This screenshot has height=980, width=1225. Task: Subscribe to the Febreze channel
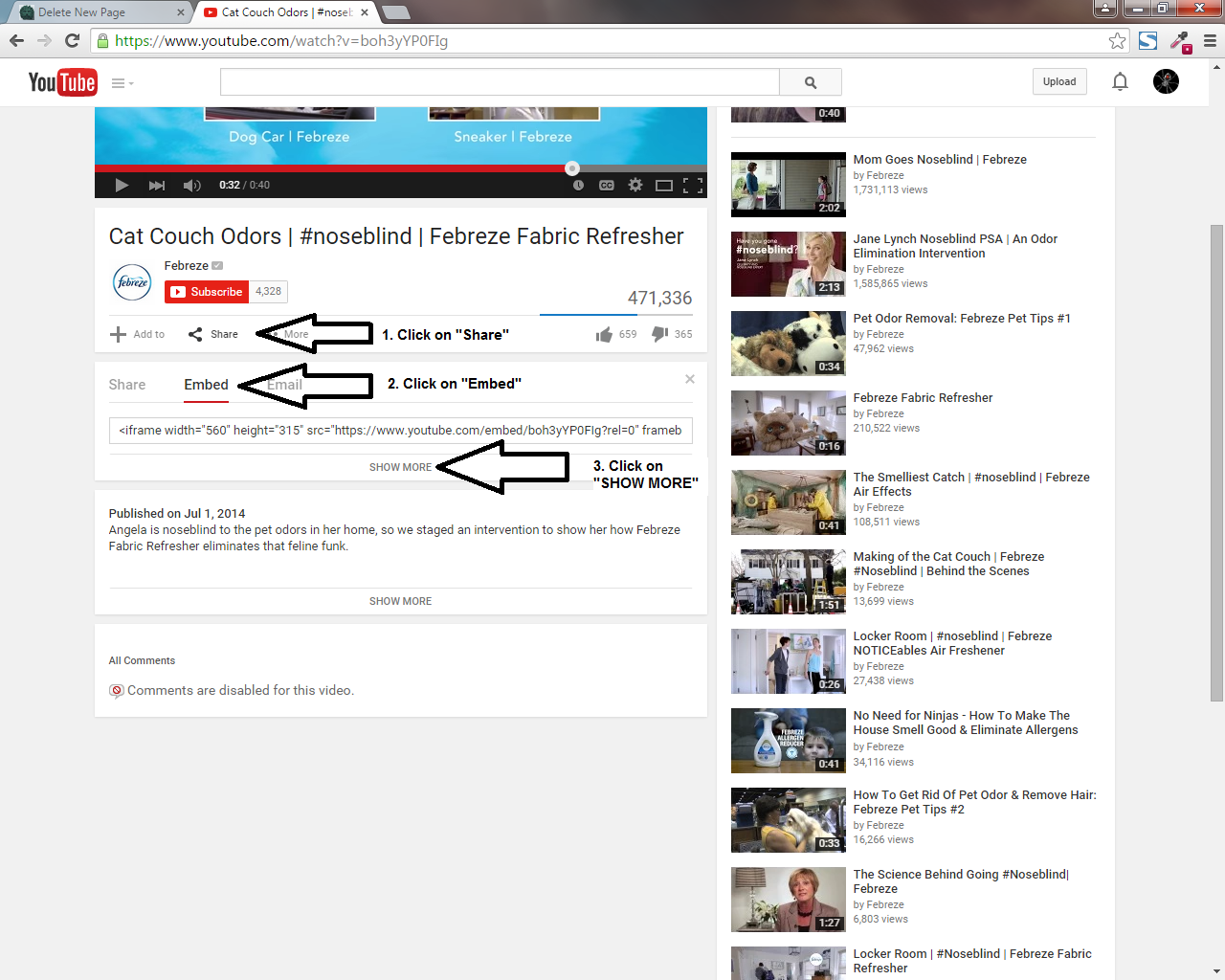[x=207, y=292]
